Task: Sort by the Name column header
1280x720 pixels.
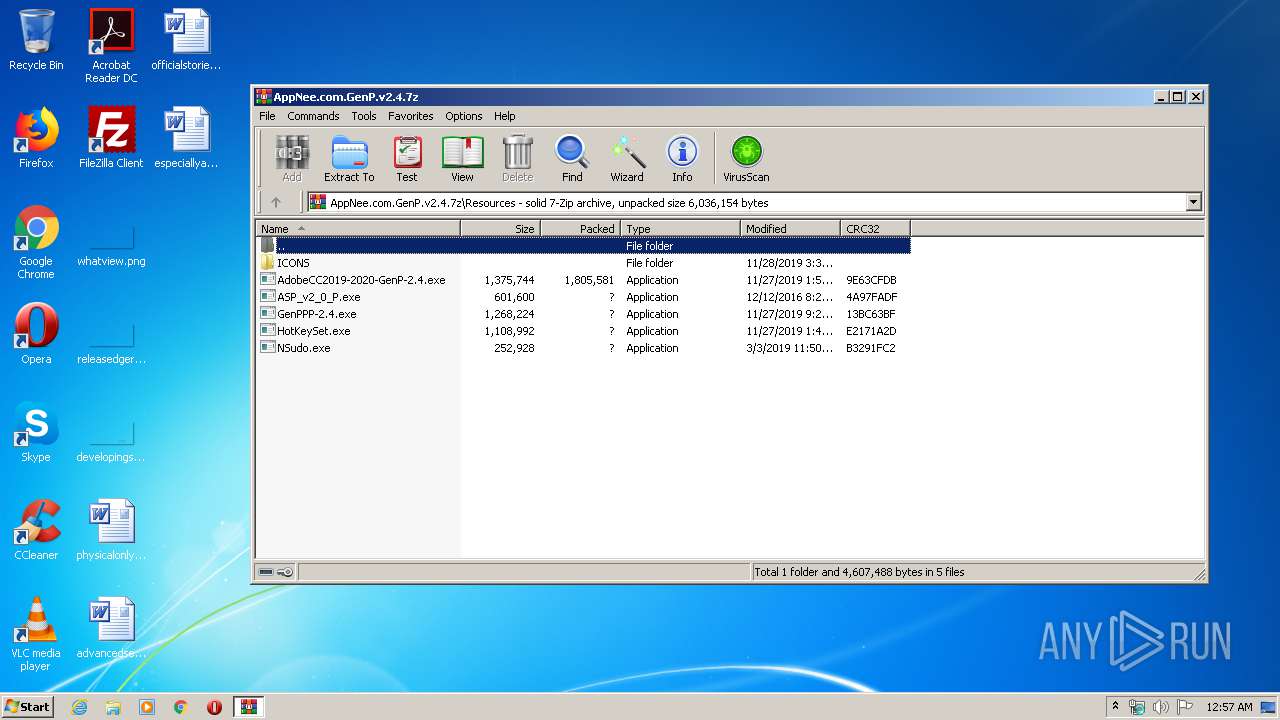Action: [358, 229]
